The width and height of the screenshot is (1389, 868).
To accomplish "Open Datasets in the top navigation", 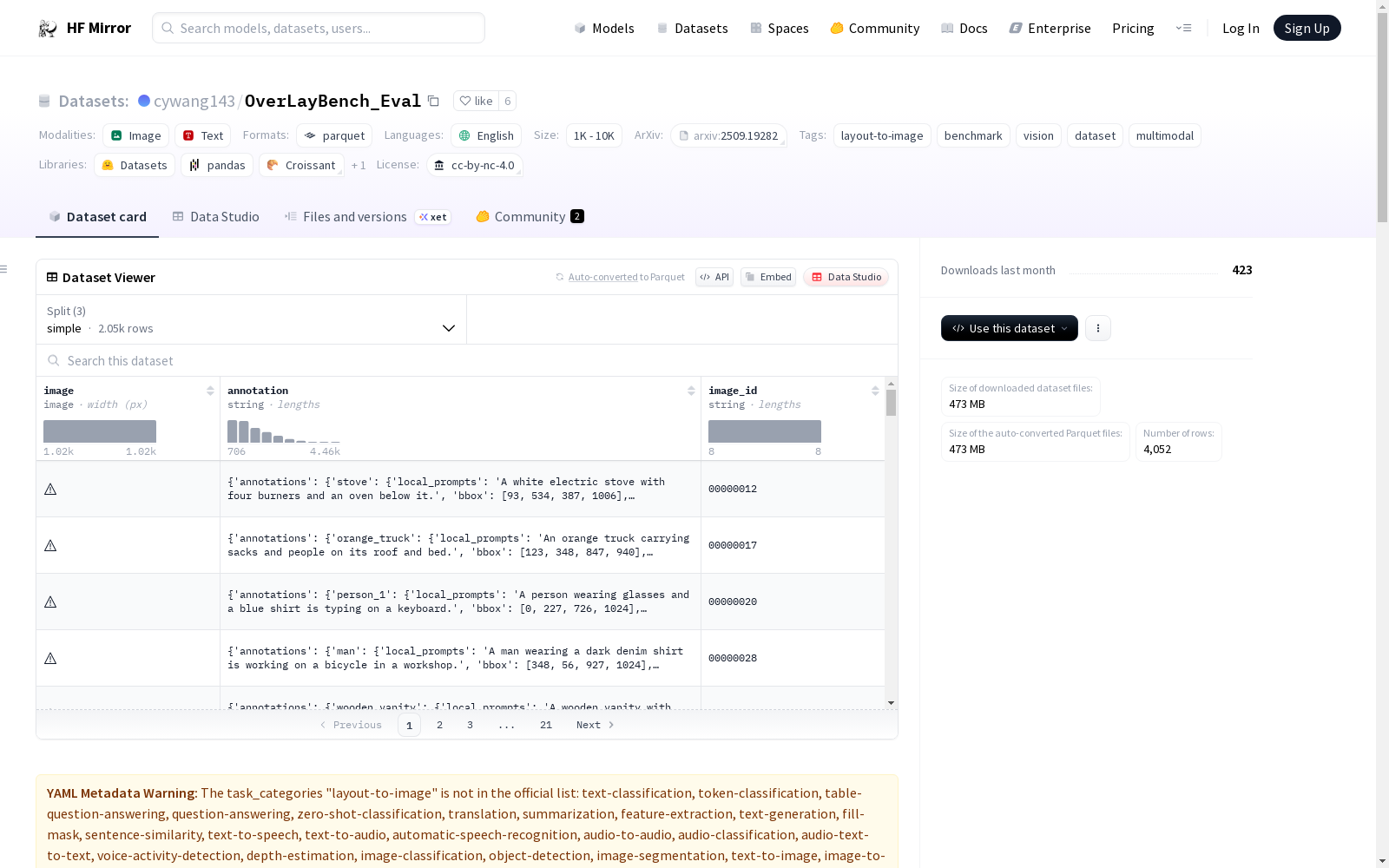I will (692, 29).
